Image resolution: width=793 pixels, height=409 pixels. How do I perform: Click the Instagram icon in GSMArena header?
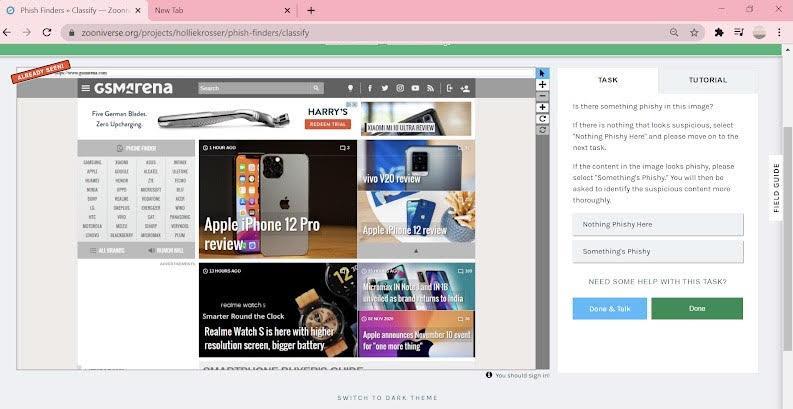(400, 88)
